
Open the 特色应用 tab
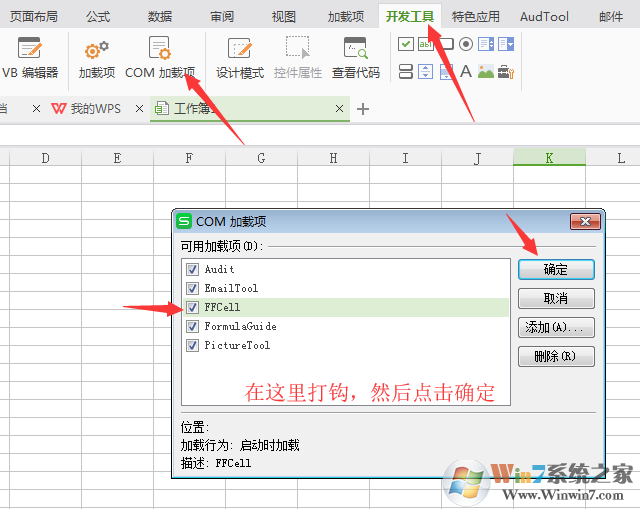point(476,17)
